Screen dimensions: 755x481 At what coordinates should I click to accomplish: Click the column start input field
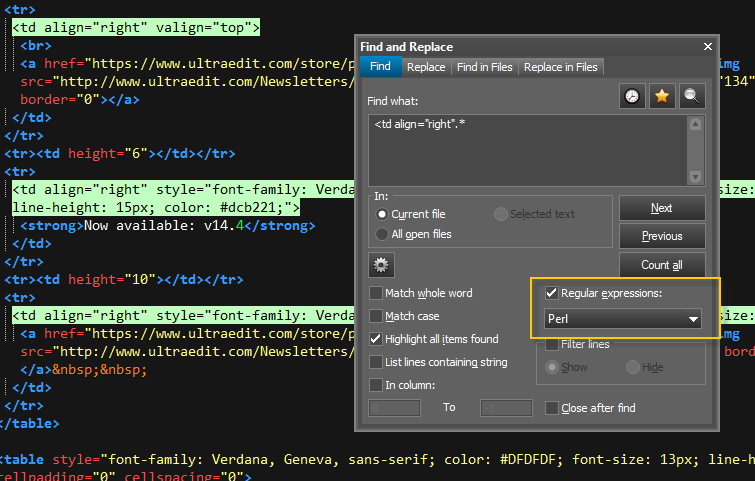click(x=394, y=408)
